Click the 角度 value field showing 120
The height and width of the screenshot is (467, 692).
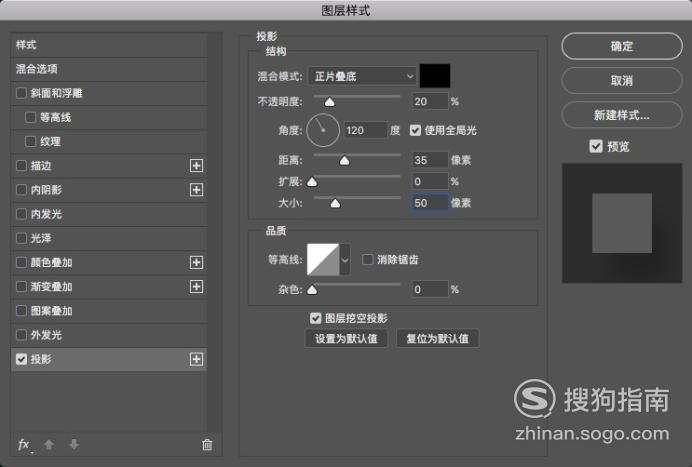pyautogui.click(x=365, y=130)
